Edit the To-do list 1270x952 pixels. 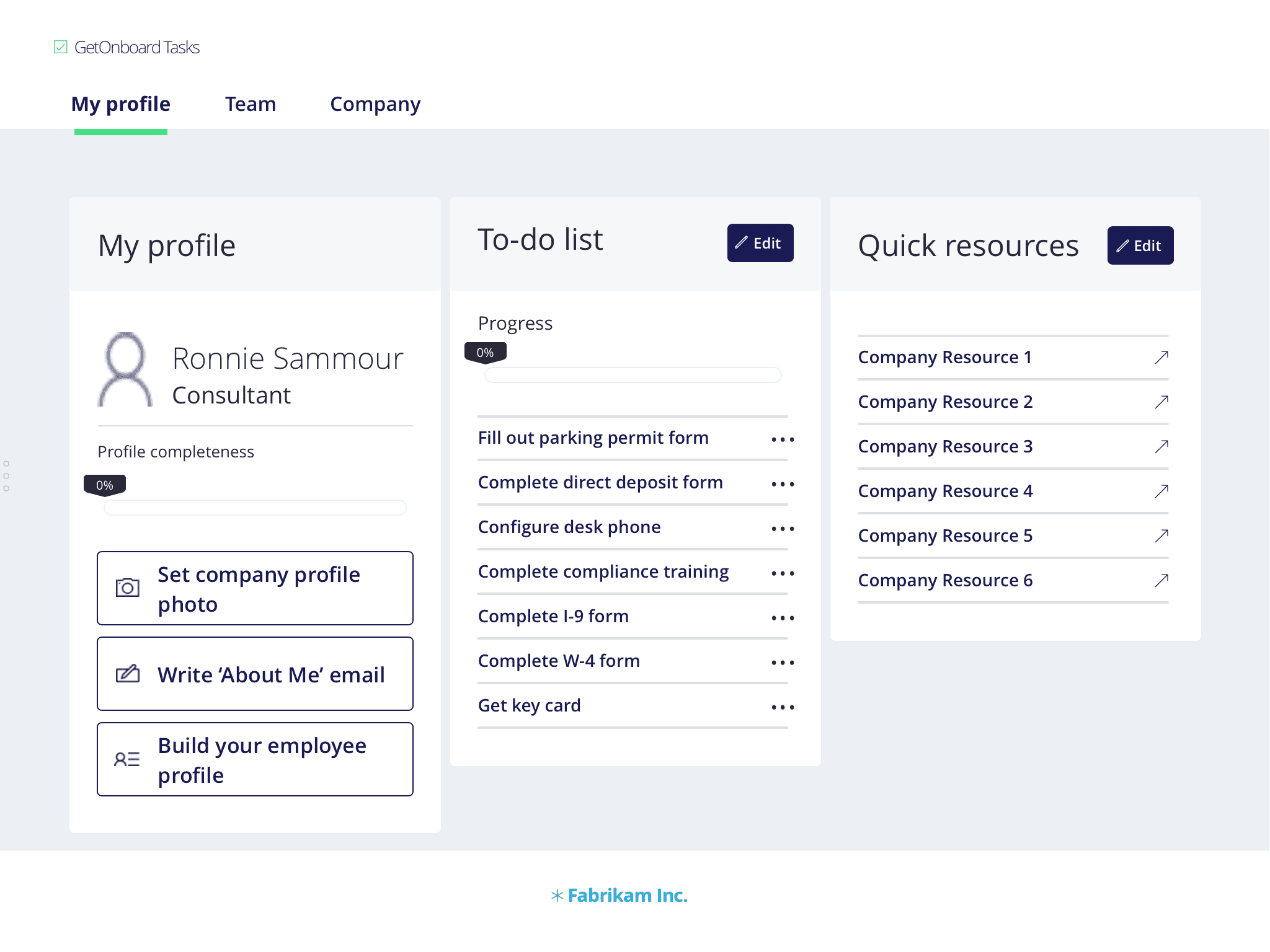click(760, 243)
